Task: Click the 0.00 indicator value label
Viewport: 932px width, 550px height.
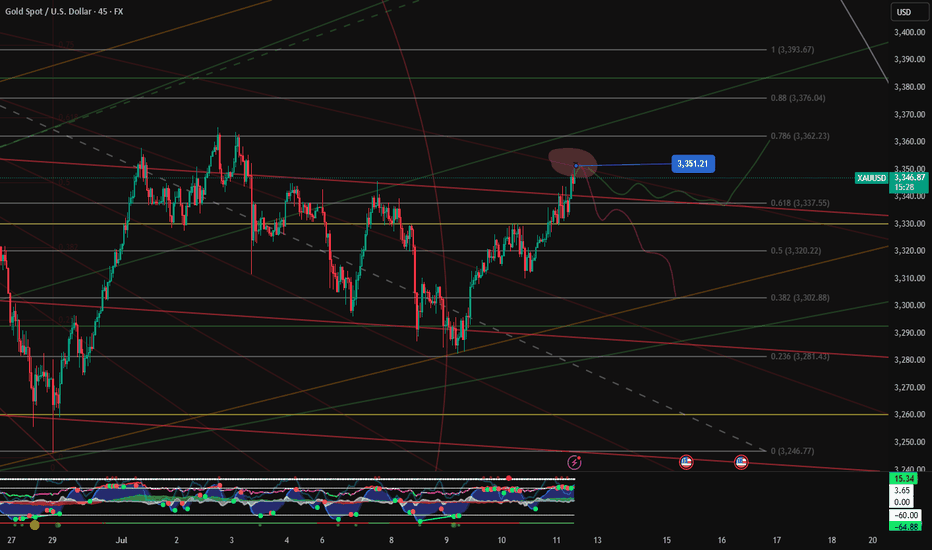Action: coord(903,502)
